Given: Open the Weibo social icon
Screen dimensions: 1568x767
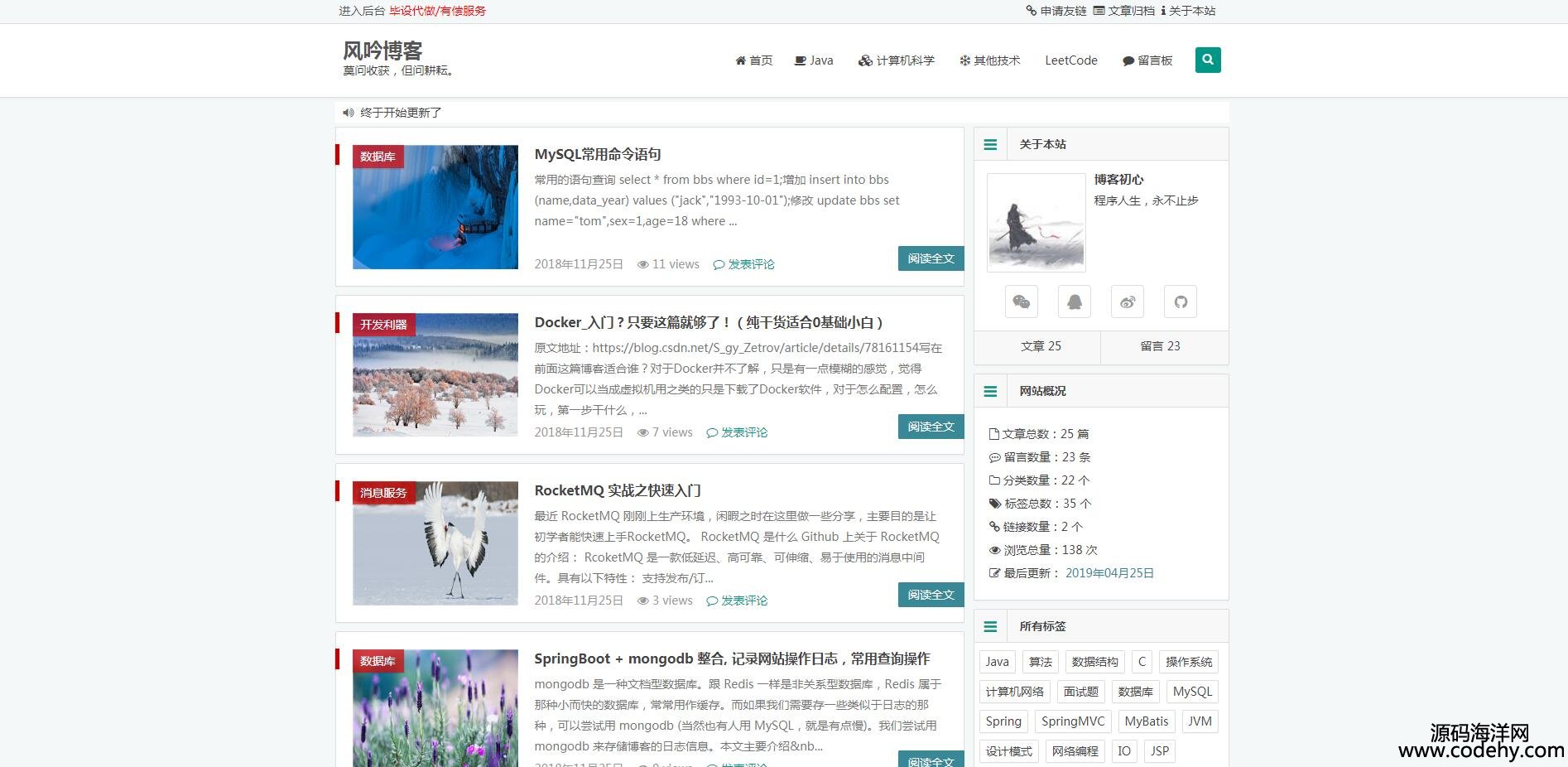Looking at the screenshot, I should pos(1128,301).
